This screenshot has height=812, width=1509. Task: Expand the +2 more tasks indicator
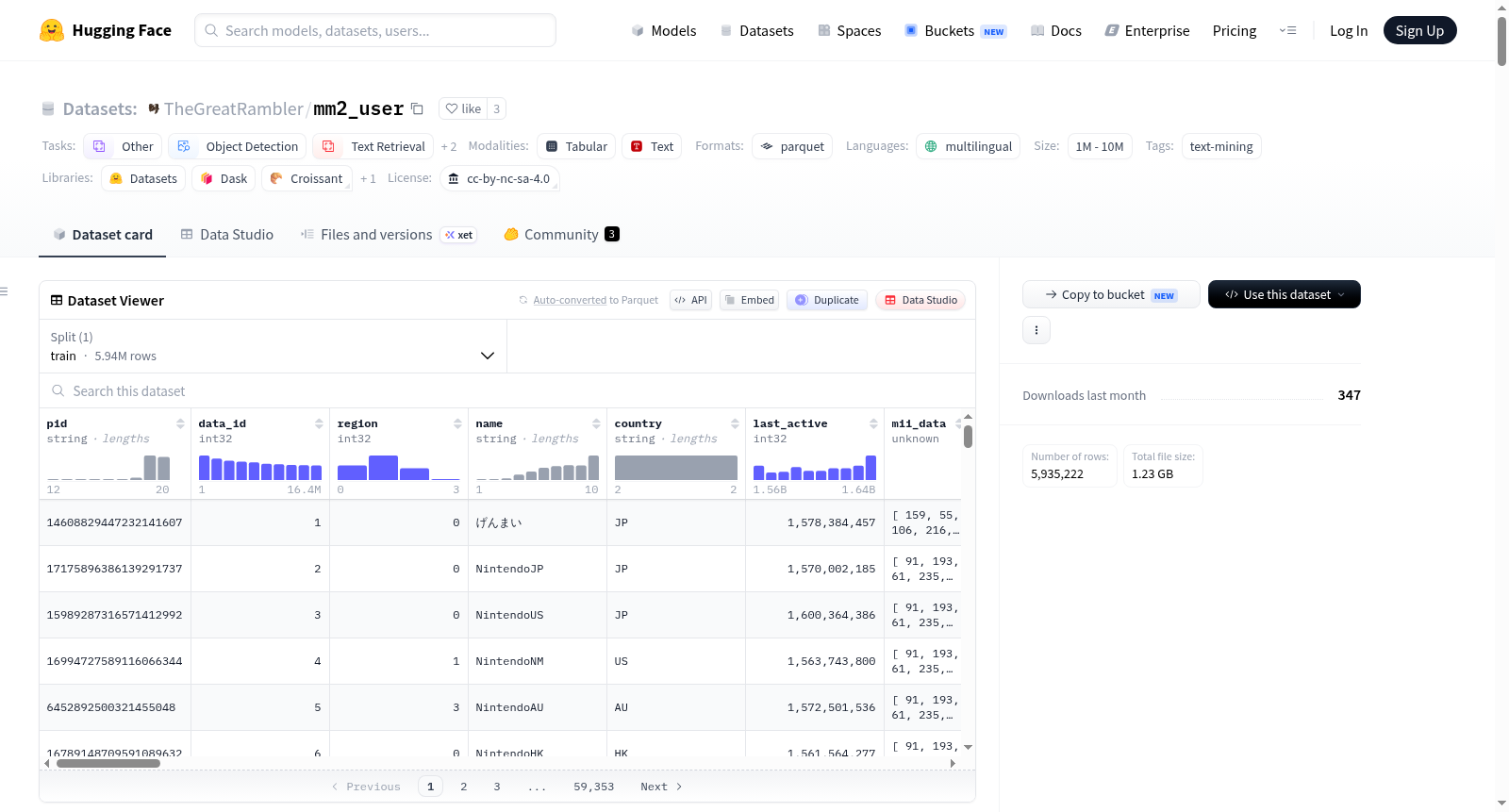449,146
